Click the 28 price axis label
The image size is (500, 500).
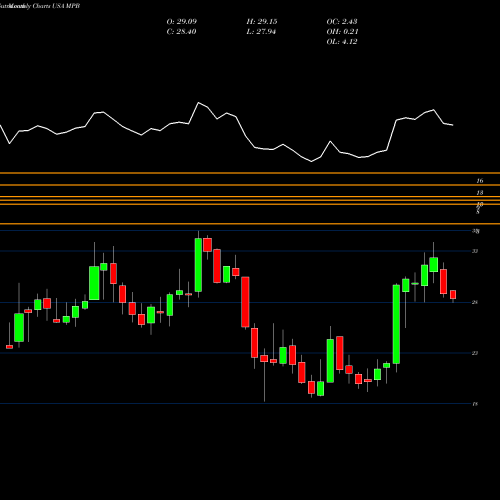pyautogui.click(x=475, y=302)
